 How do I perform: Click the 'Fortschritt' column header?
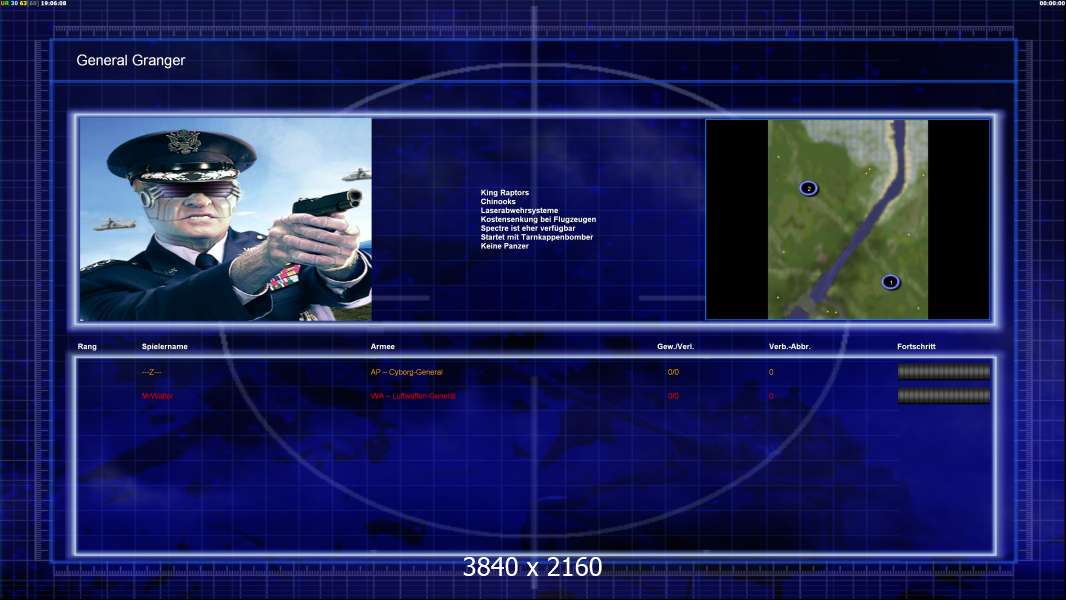[916, 347]
